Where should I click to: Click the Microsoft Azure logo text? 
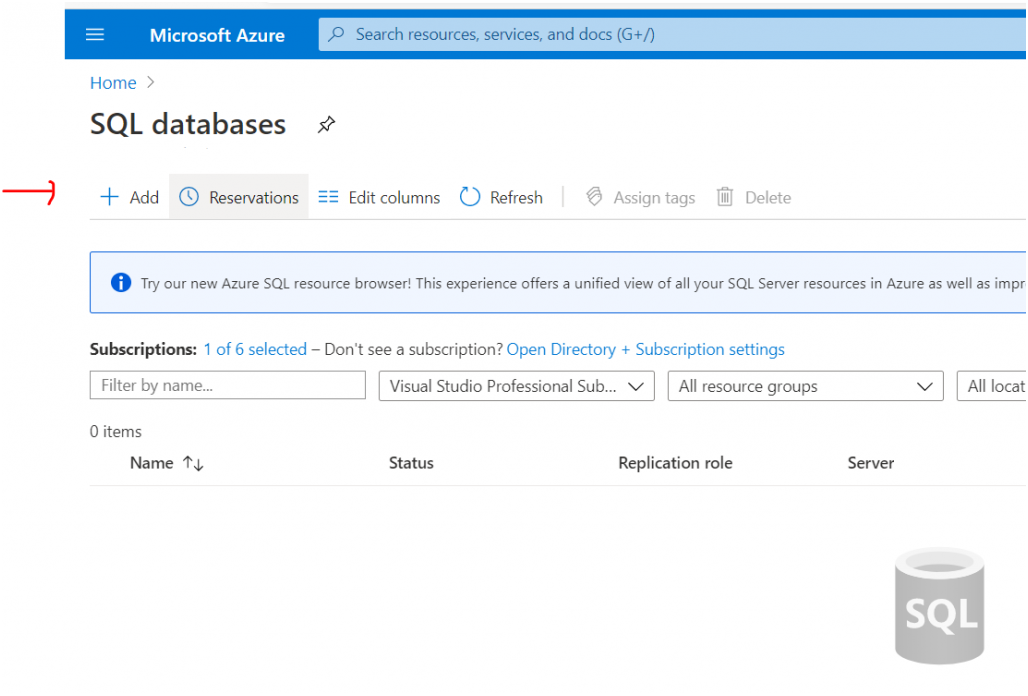pos(217,35)
